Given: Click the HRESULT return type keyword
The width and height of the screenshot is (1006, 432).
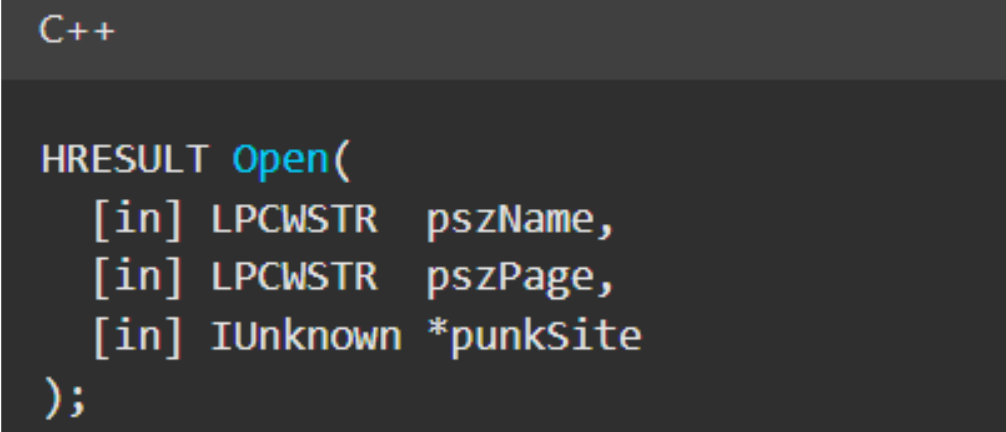Looking at the screenshot, I should [x=125, y=159].
